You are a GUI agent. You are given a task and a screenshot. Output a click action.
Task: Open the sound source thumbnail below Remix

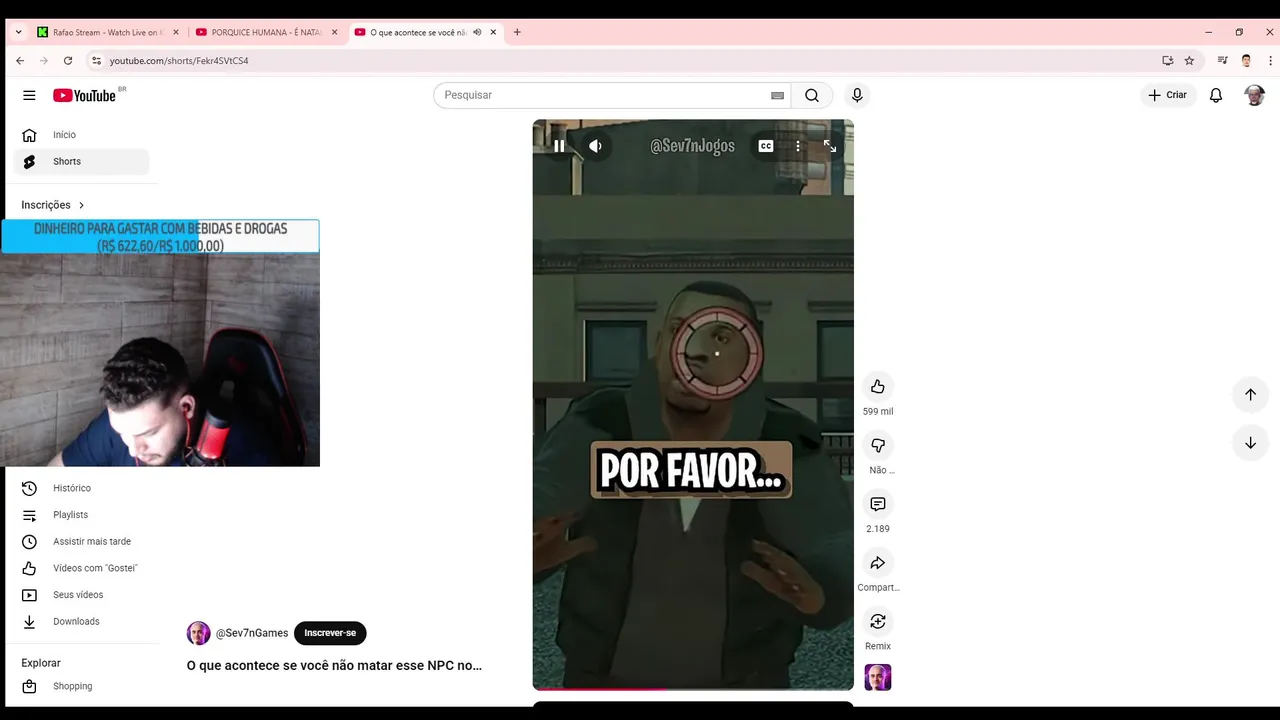[x=878, y=677]
